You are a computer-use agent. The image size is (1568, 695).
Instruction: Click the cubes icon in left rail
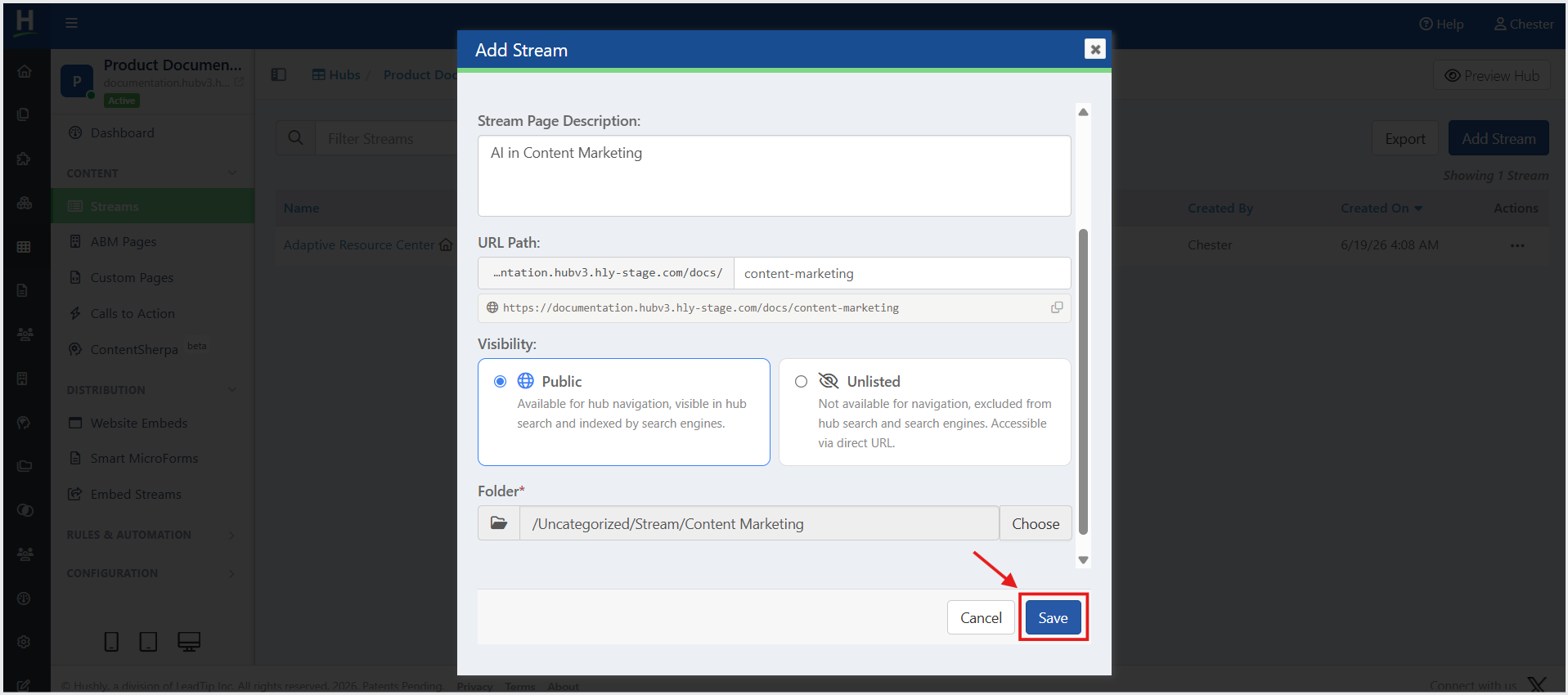point(25,203)
